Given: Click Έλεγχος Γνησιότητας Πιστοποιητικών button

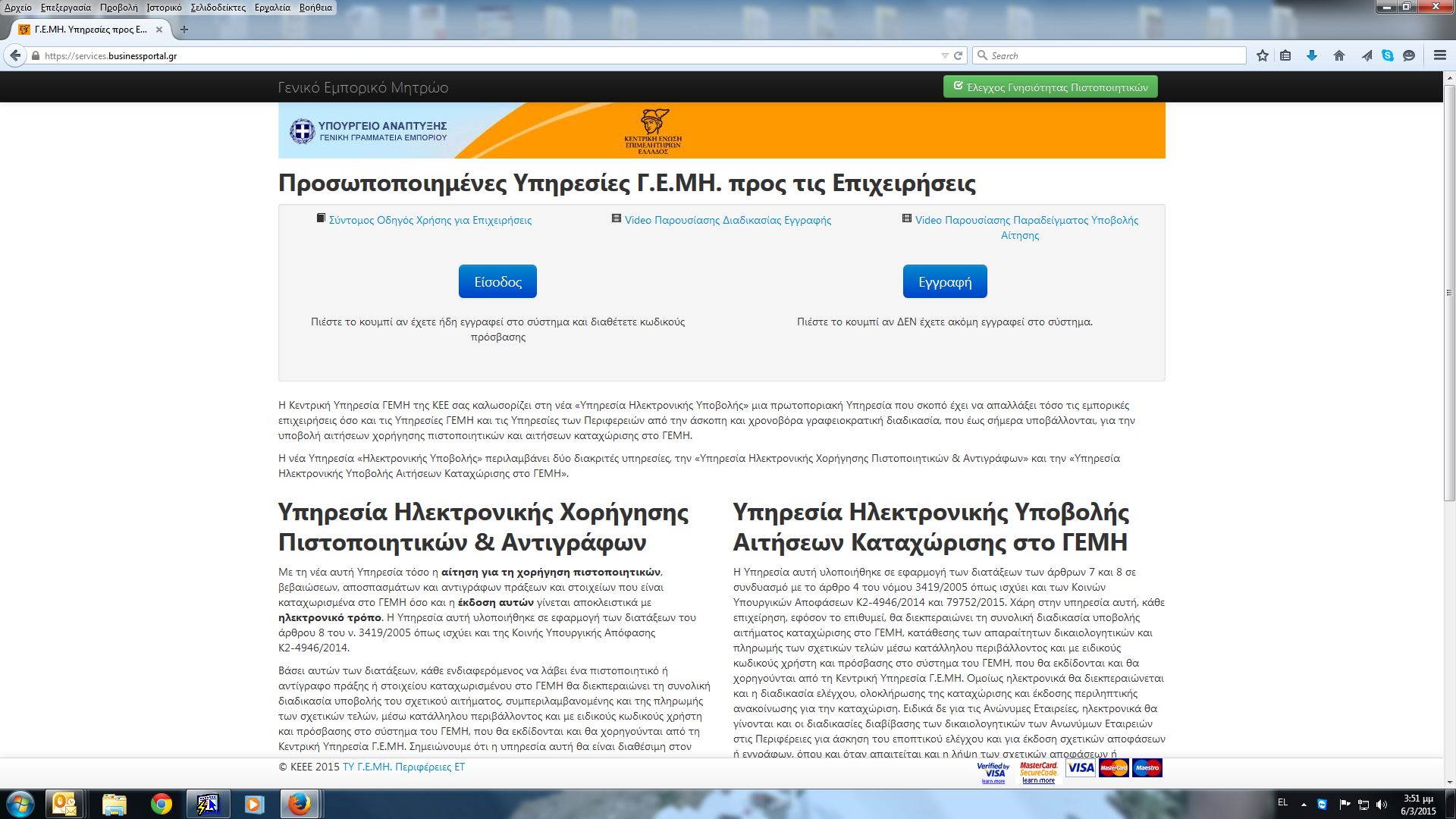Looking at the screenshot, I should [x=1050, y=87].
